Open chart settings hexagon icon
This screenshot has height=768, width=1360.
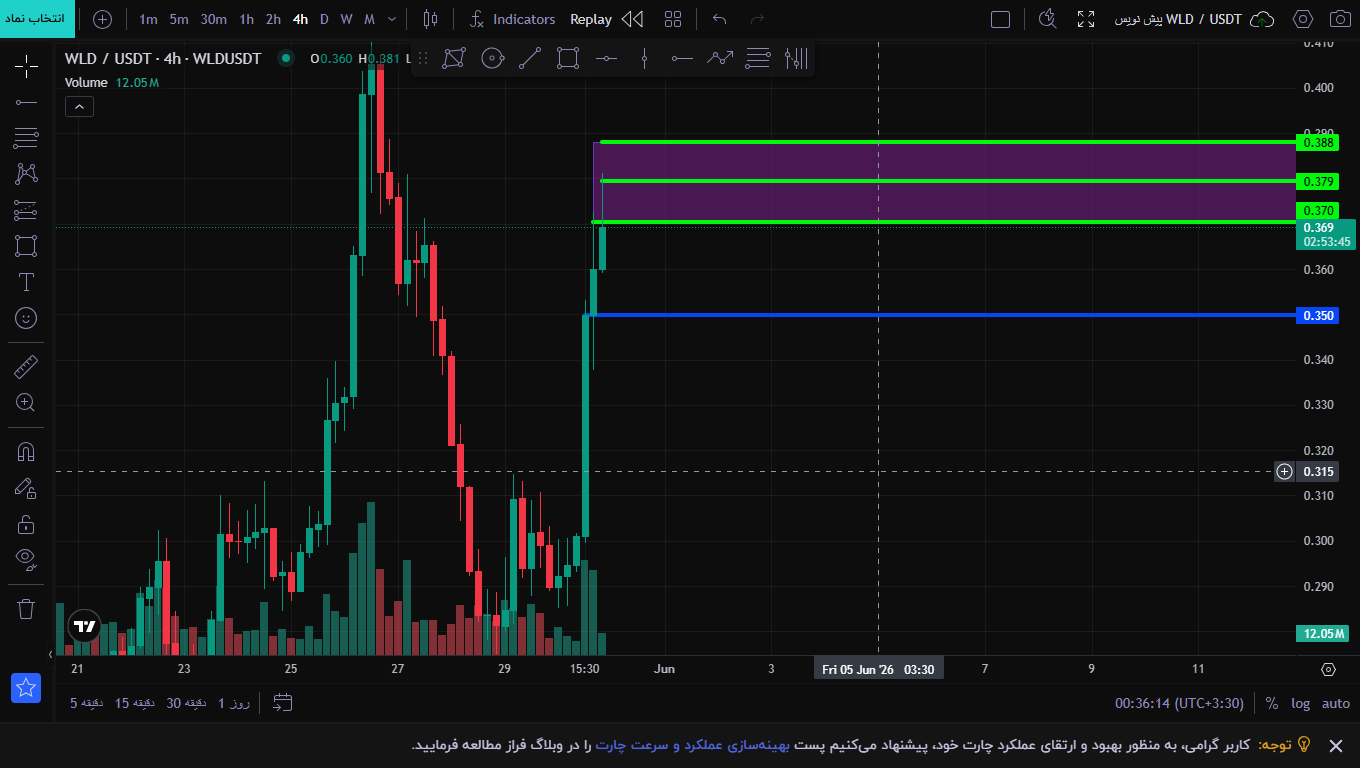point(1302,19)
